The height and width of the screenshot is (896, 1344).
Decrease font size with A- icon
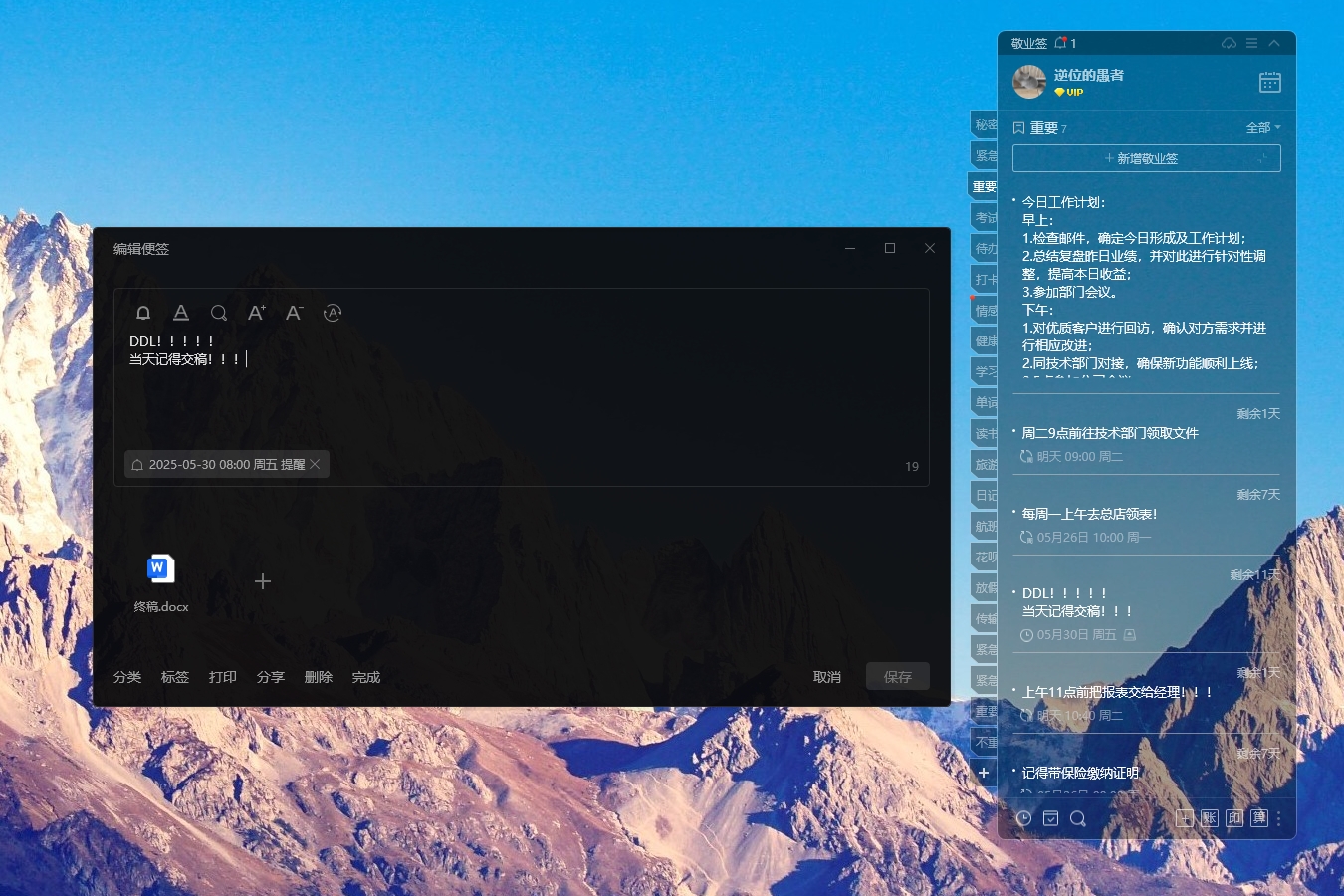(x=295, y=313)
